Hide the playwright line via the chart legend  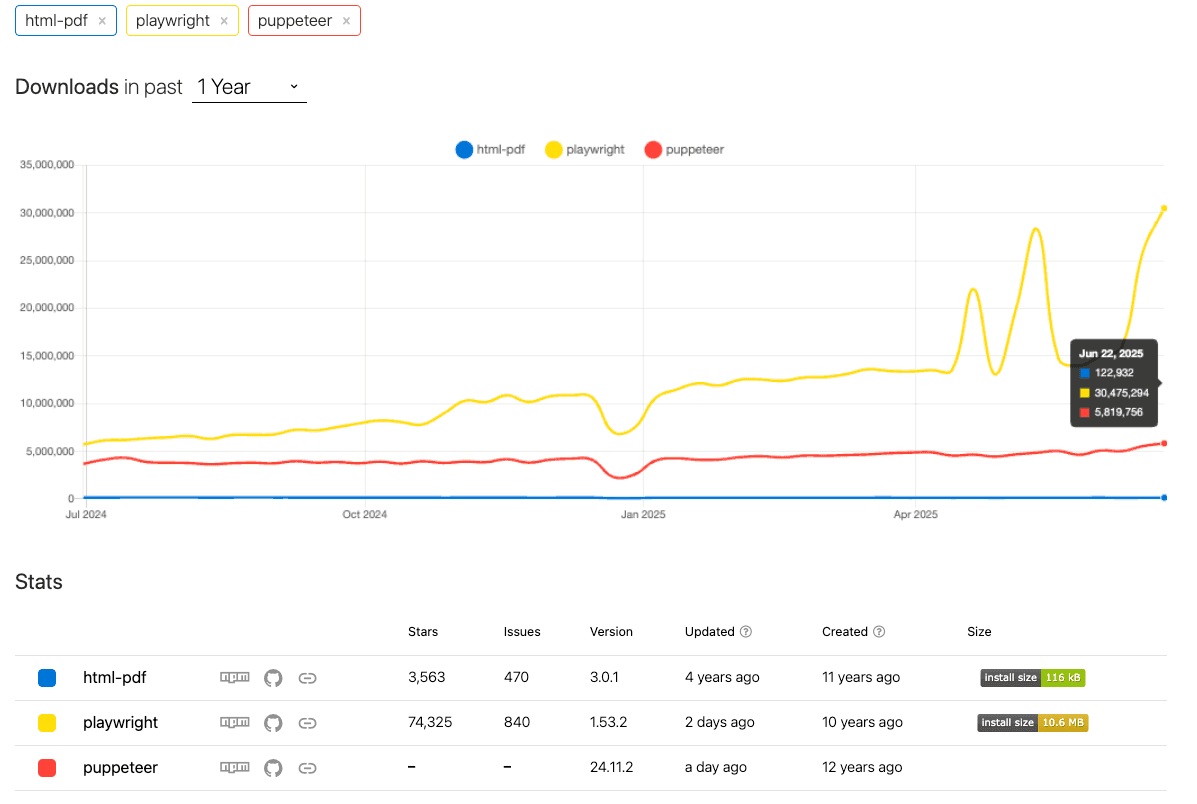point(585,149)
